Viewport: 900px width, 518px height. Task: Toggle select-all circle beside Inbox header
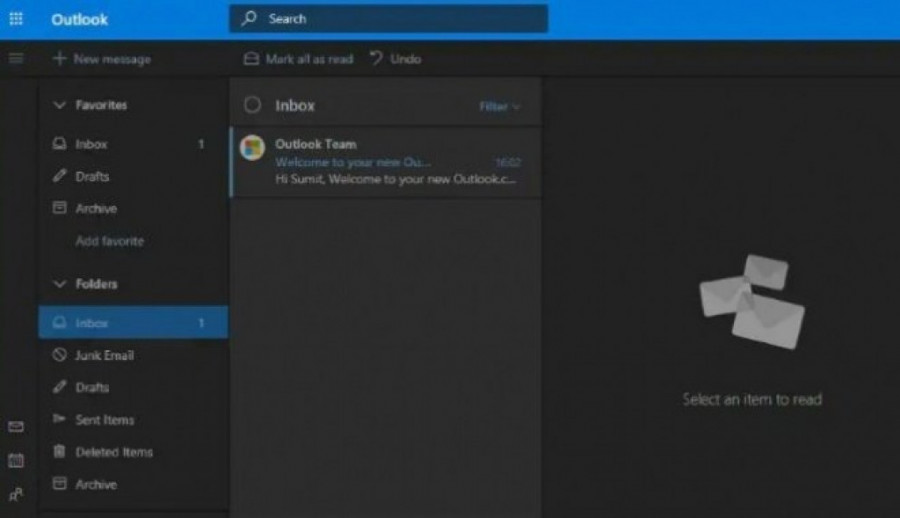click(252, 105)
